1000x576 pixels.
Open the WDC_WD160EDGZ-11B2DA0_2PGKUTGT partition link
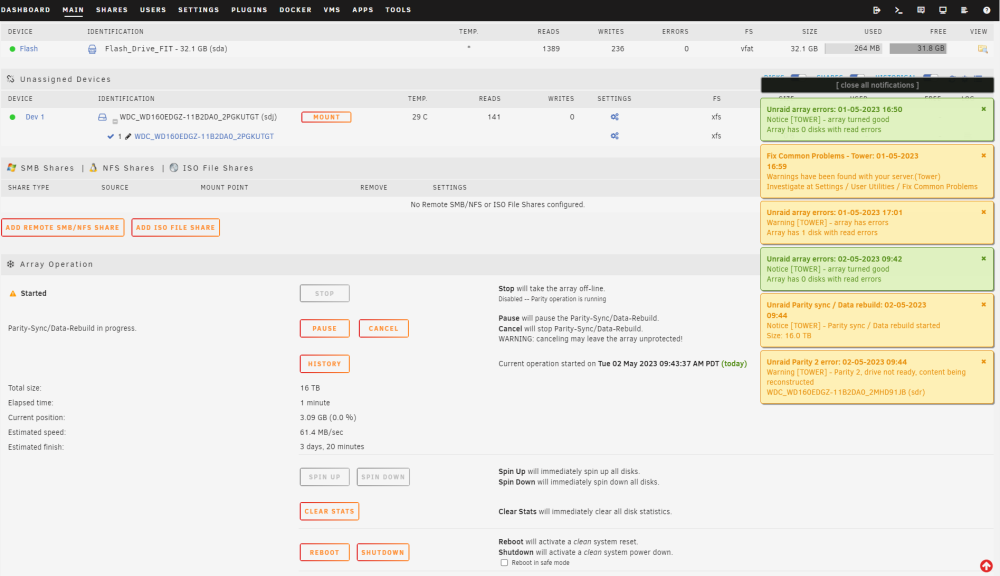(204, 137)
